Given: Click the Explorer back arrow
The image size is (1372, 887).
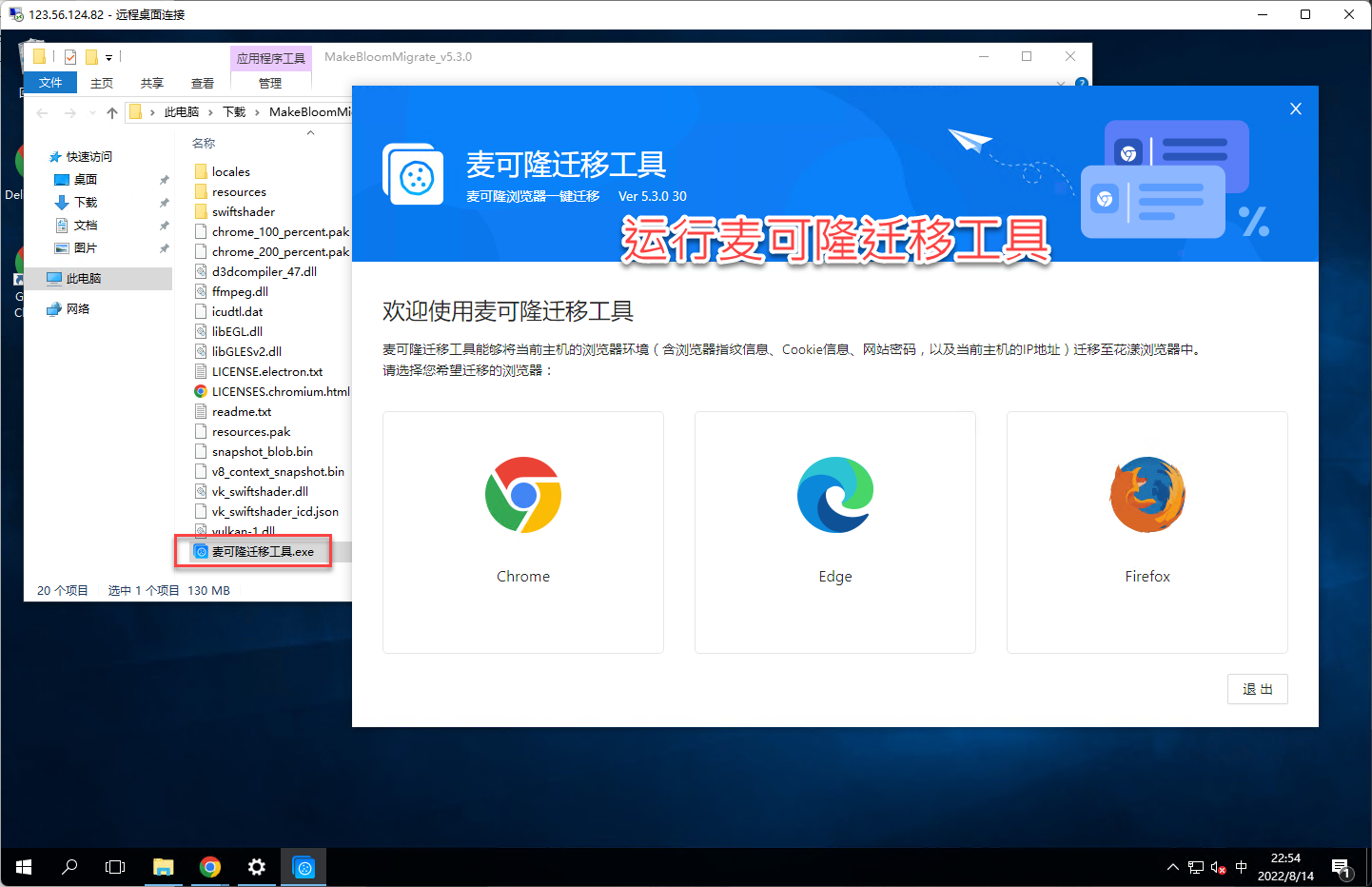Looking at the screenshot, I should (42, 112).
